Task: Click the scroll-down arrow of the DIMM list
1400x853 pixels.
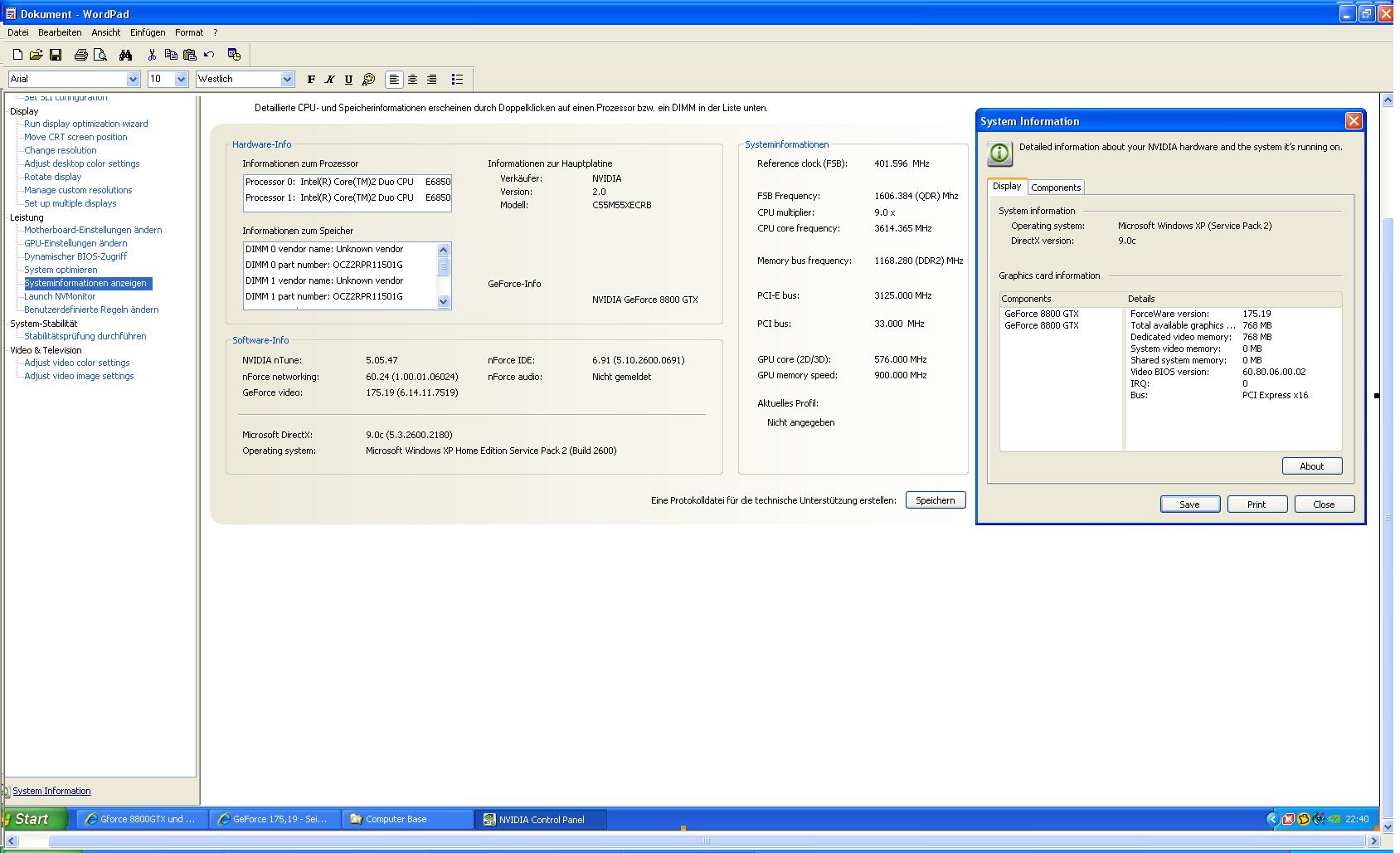Action: (x=443, y=302)
